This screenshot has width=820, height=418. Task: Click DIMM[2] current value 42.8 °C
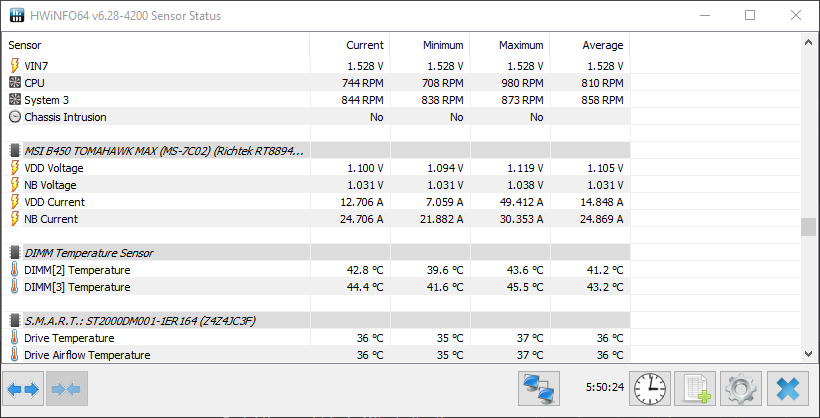pos(365,270)
